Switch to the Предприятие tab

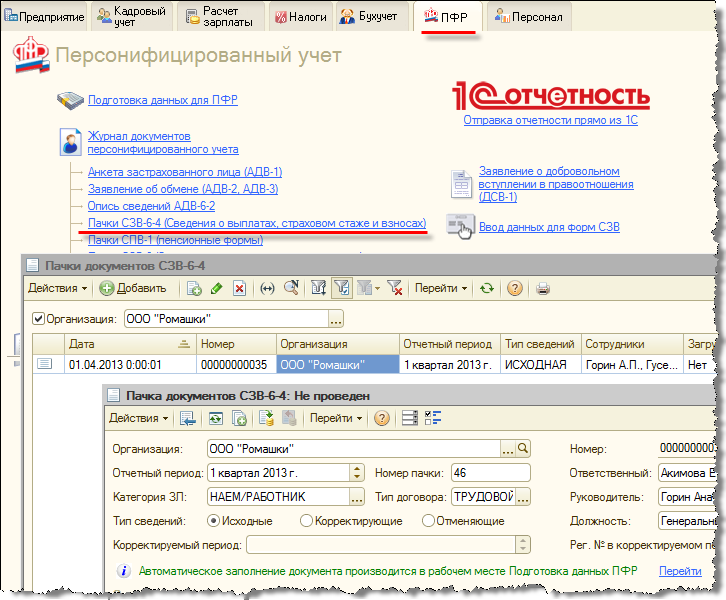44,17
